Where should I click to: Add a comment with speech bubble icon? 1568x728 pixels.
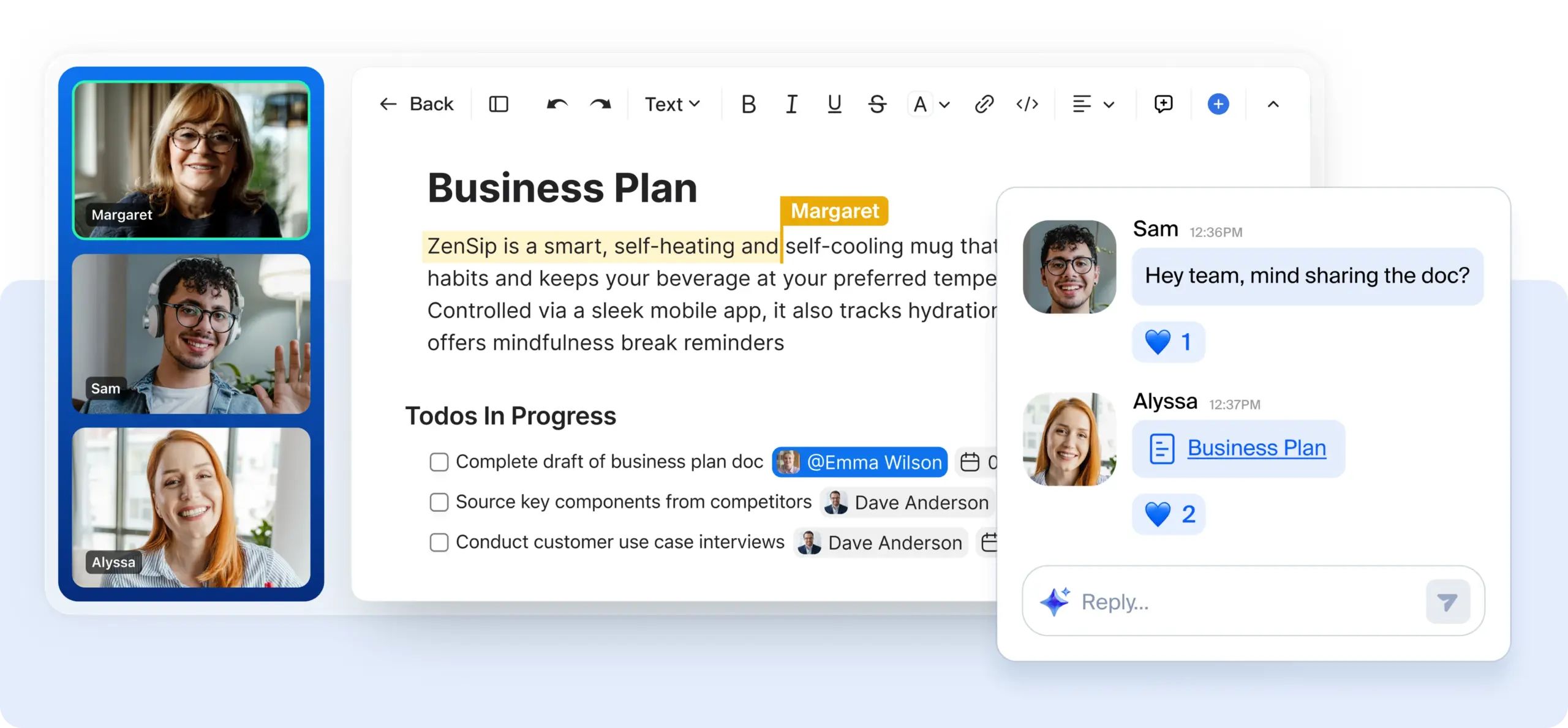pyautogui.click(x=1163, y=104)
